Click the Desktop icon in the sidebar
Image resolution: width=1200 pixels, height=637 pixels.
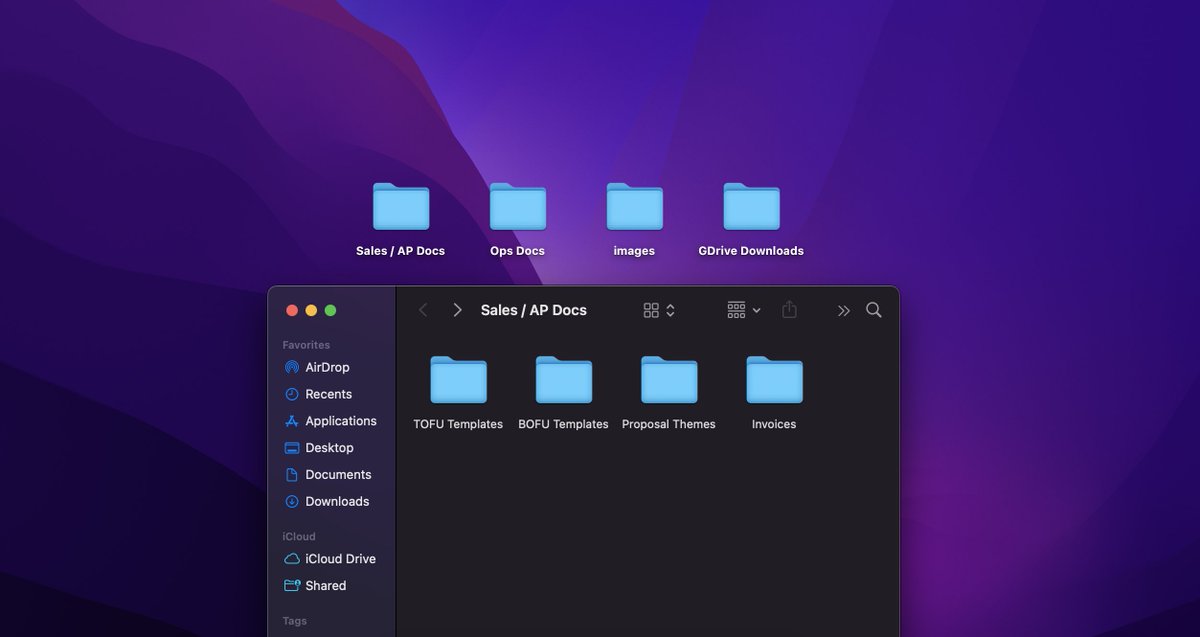pyautogui.click(x=292, y=448)
